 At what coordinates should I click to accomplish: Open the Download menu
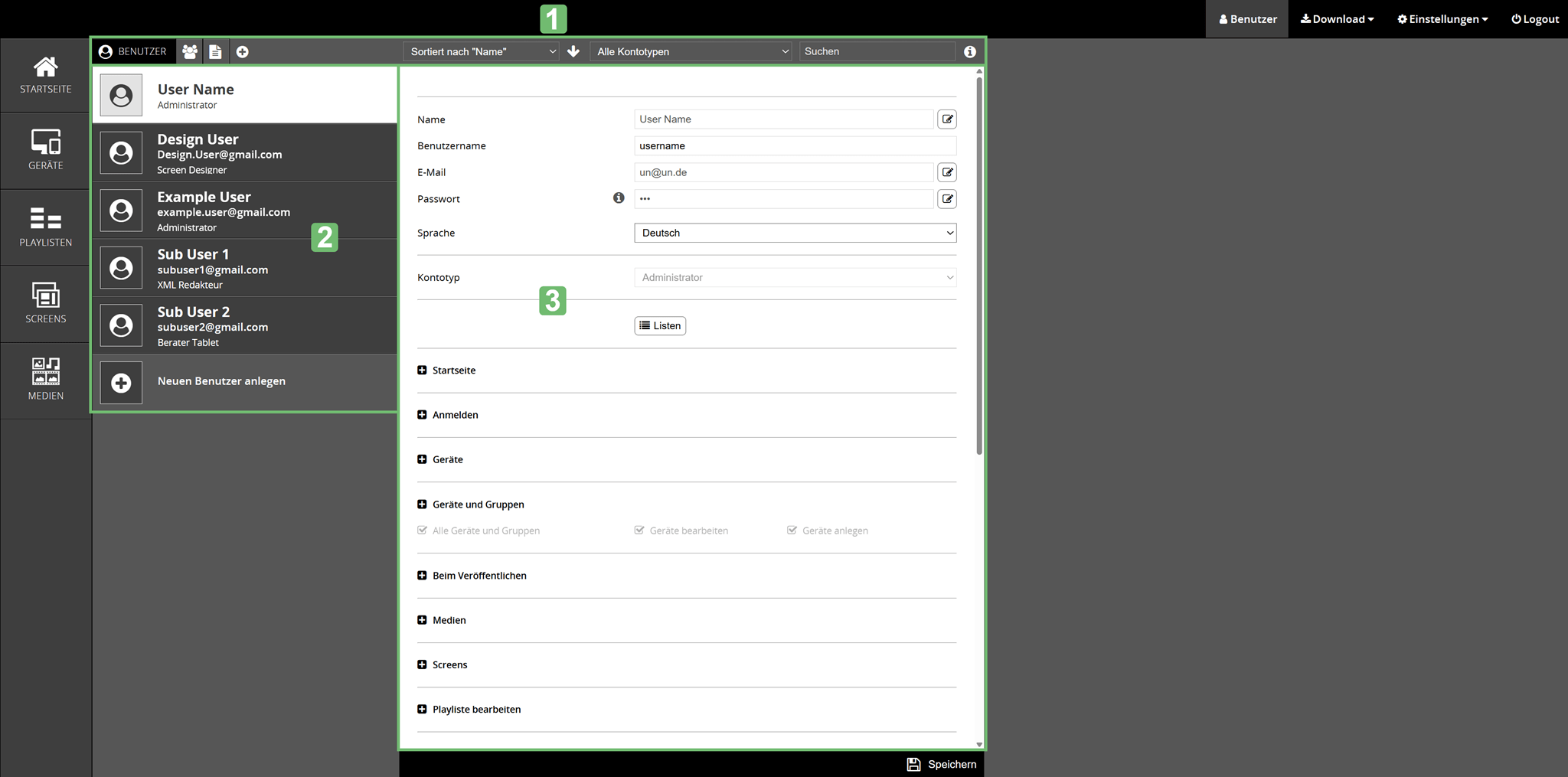1337,19
